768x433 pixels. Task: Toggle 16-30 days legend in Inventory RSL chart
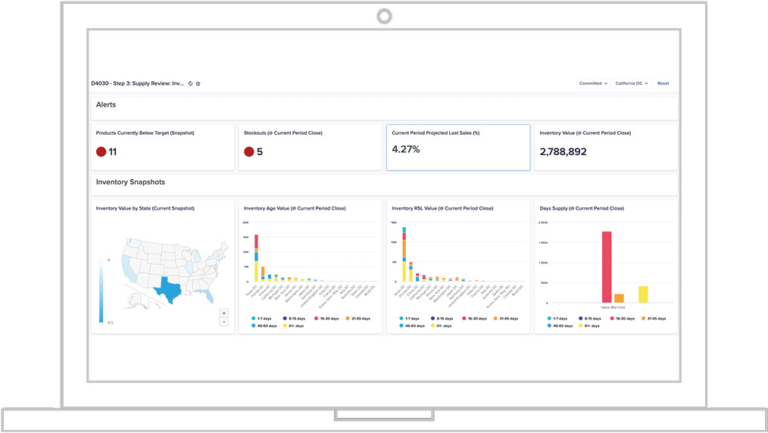click(475, 318)
